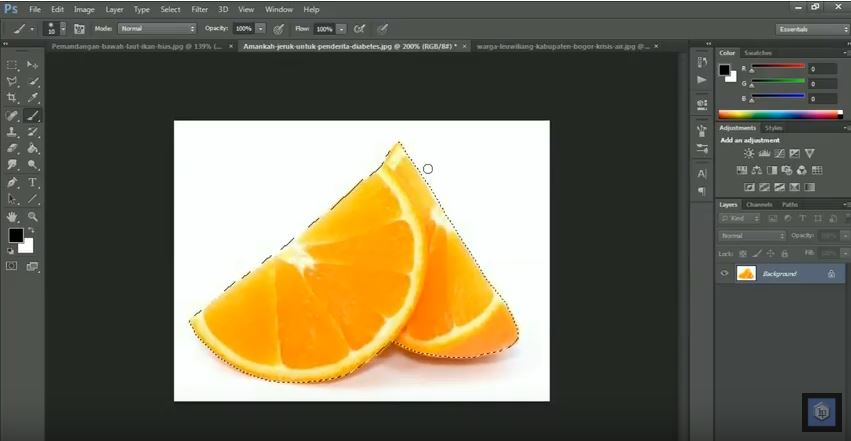Select the Move tool
Image resolution: width=851 pixels, height=441 pixels.
[33, 65]
